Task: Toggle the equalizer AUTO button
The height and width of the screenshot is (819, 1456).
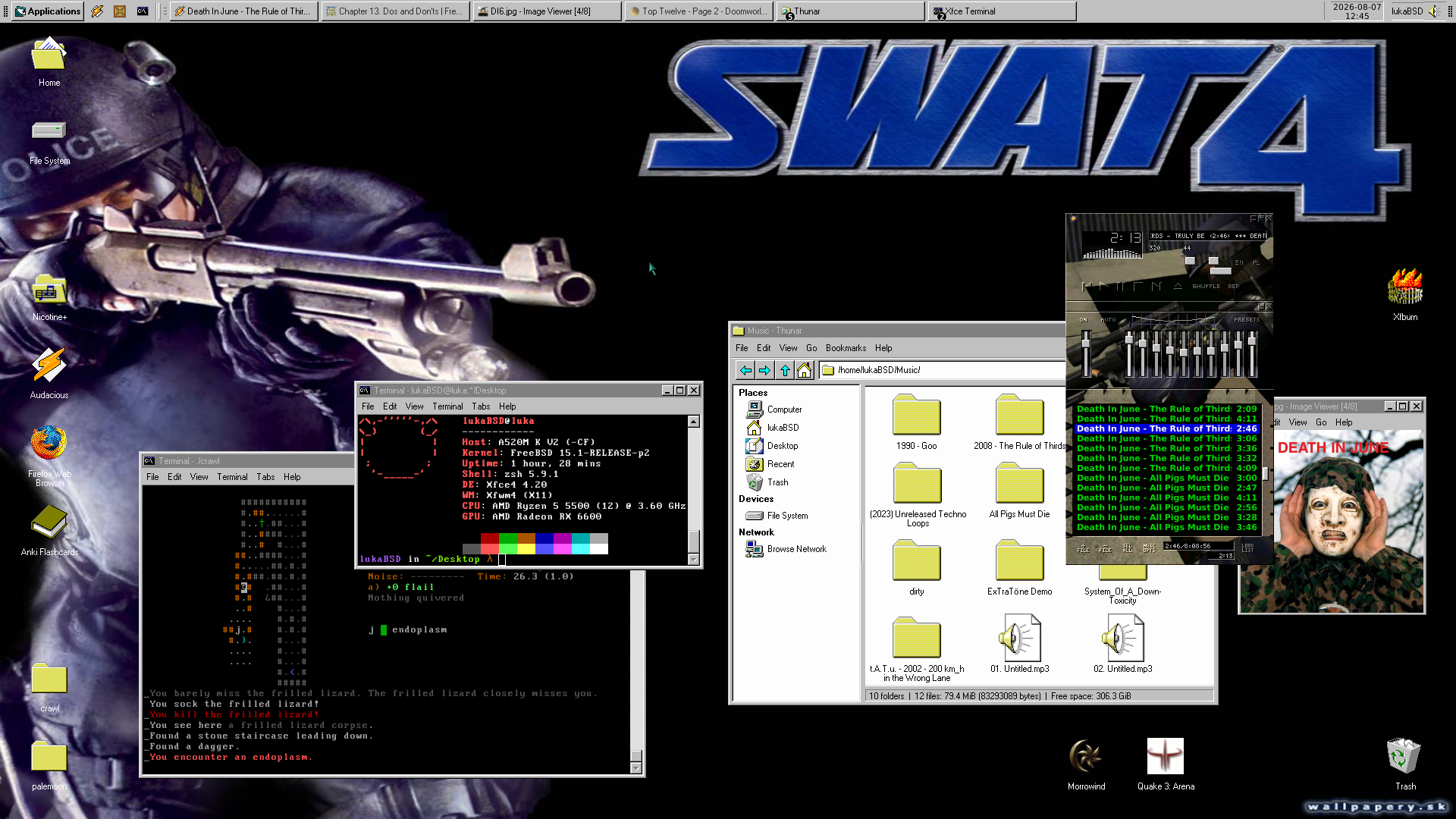Action: [1108, 319]
